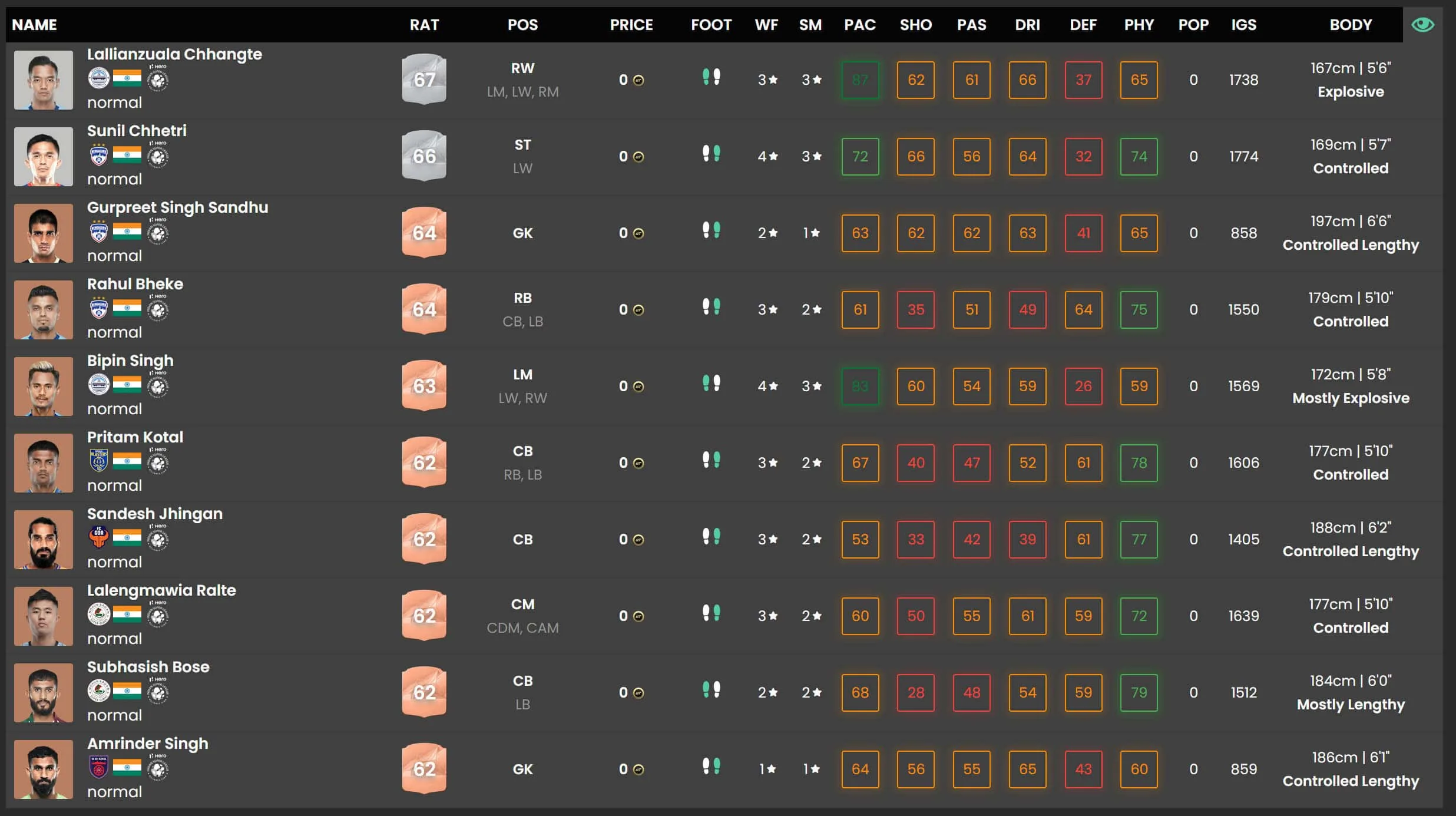Sort players by PAC column header
The width and height of the screenshot is (1456, 816).
[859, 25]
